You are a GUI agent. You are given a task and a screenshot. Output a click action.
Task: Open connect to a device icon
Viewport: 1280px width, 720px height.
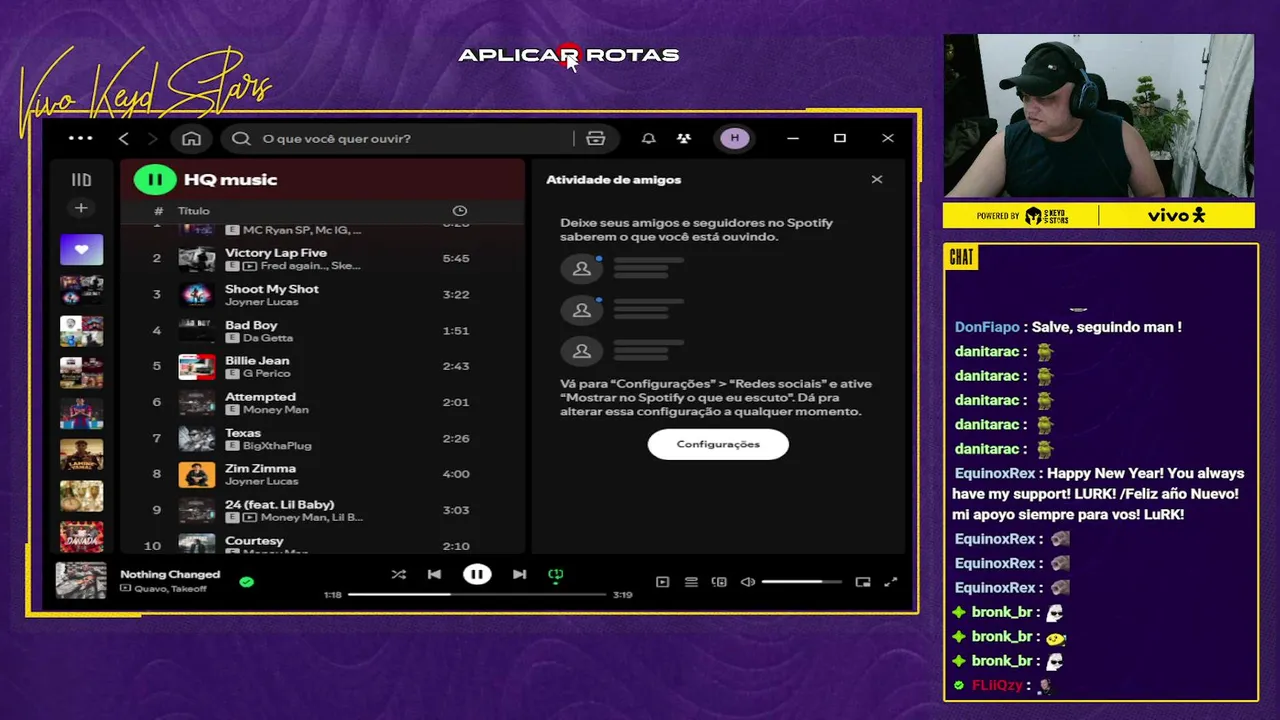tap(719, 582)
